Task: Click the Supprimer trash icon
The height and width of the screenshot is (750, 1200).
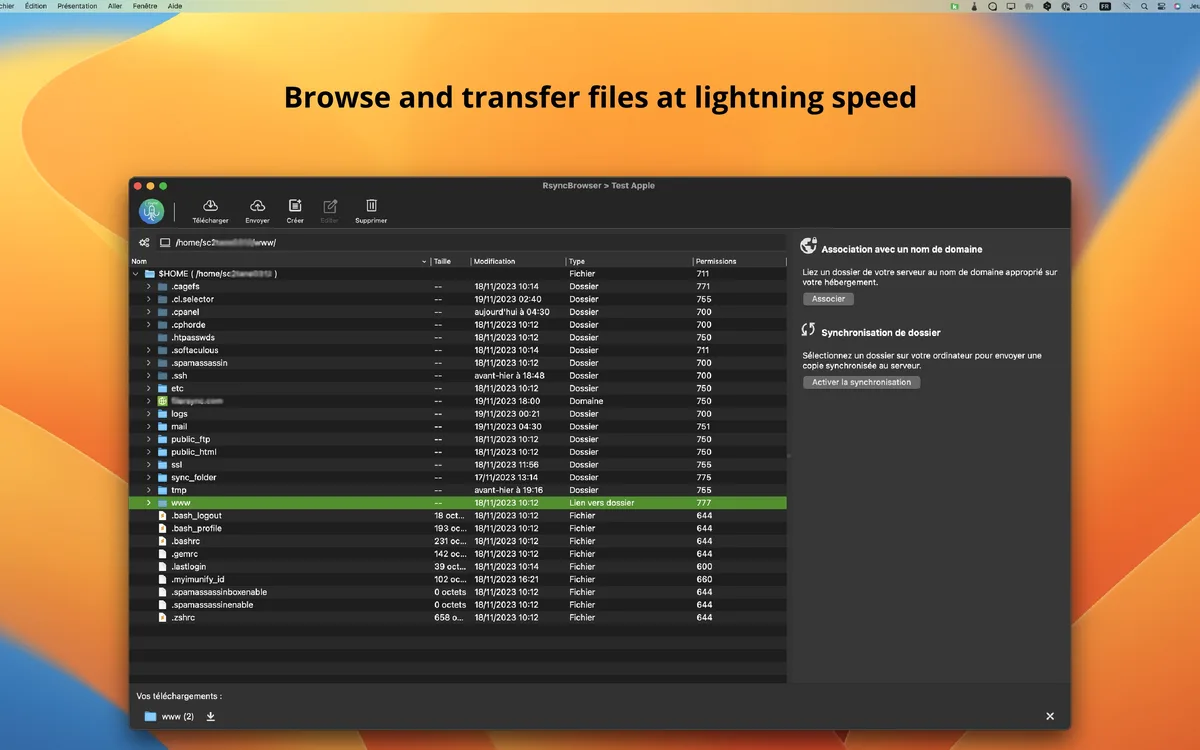Action: pyautogui.click(x=370, y=205)
